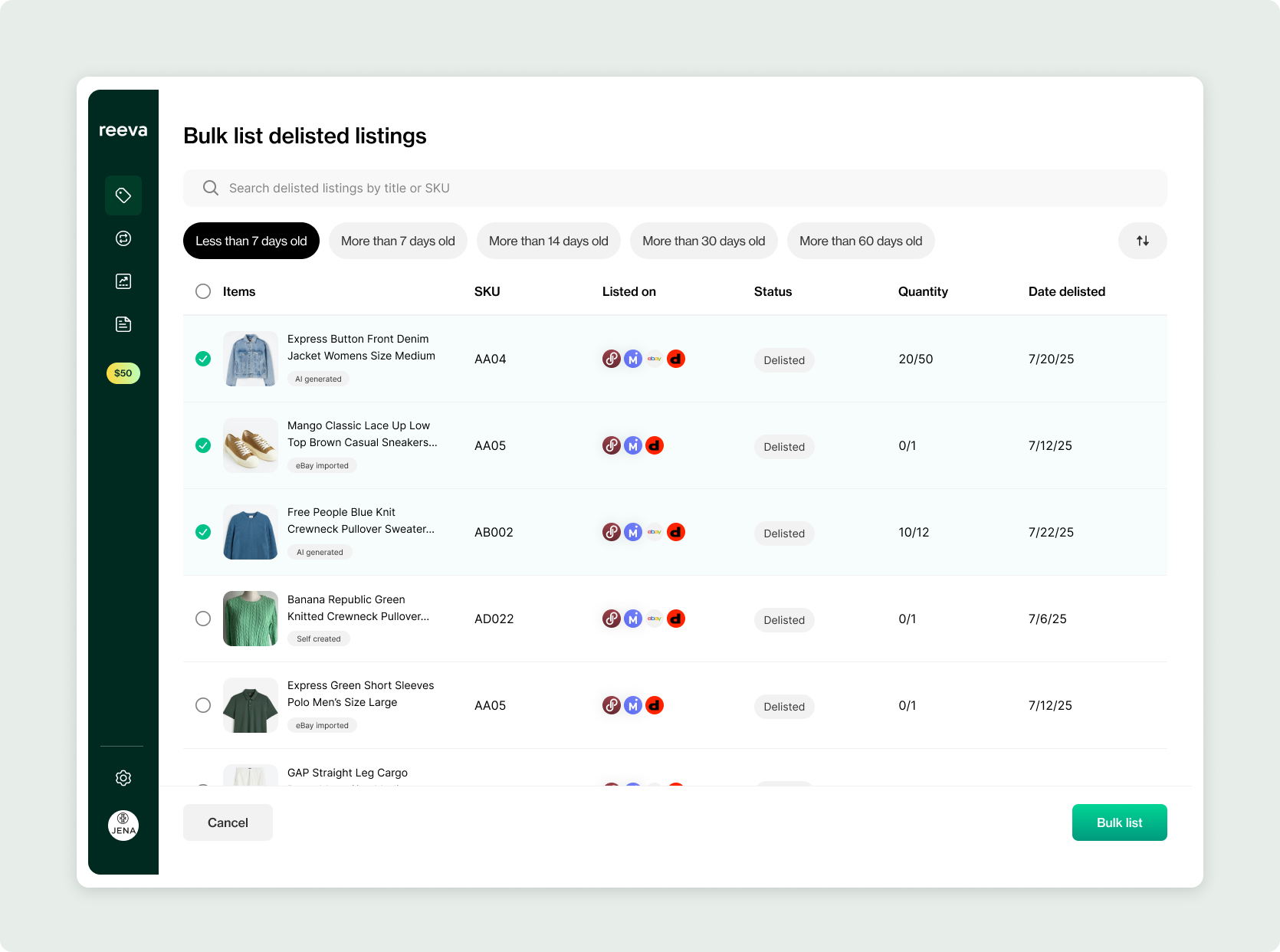The image size is (1280, 952).
Task: Click Delisted status in AA04 row
Action: [784, 360]
